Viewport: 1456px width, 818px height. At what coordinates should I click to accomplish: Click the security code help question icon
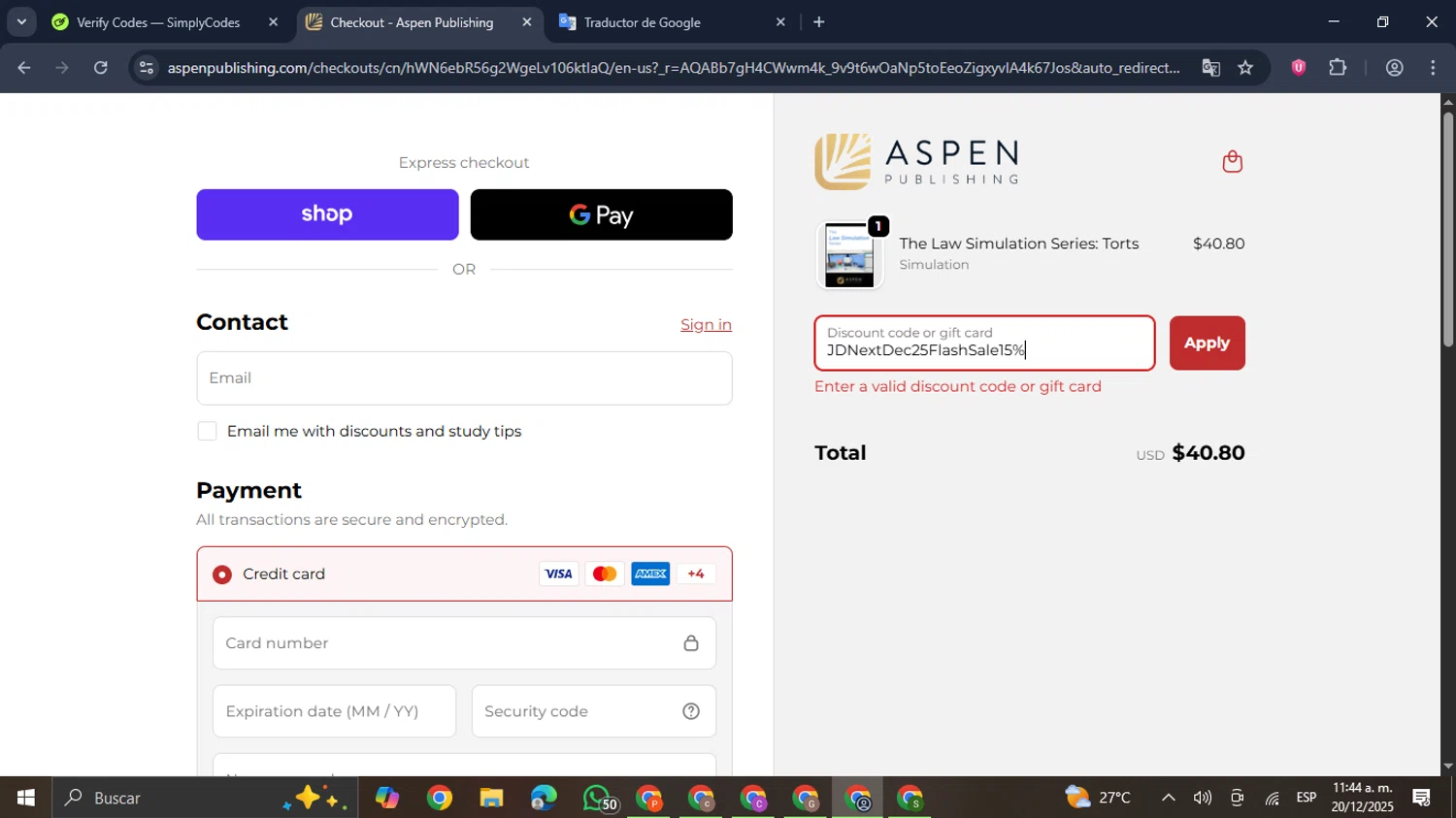[691, 711]
